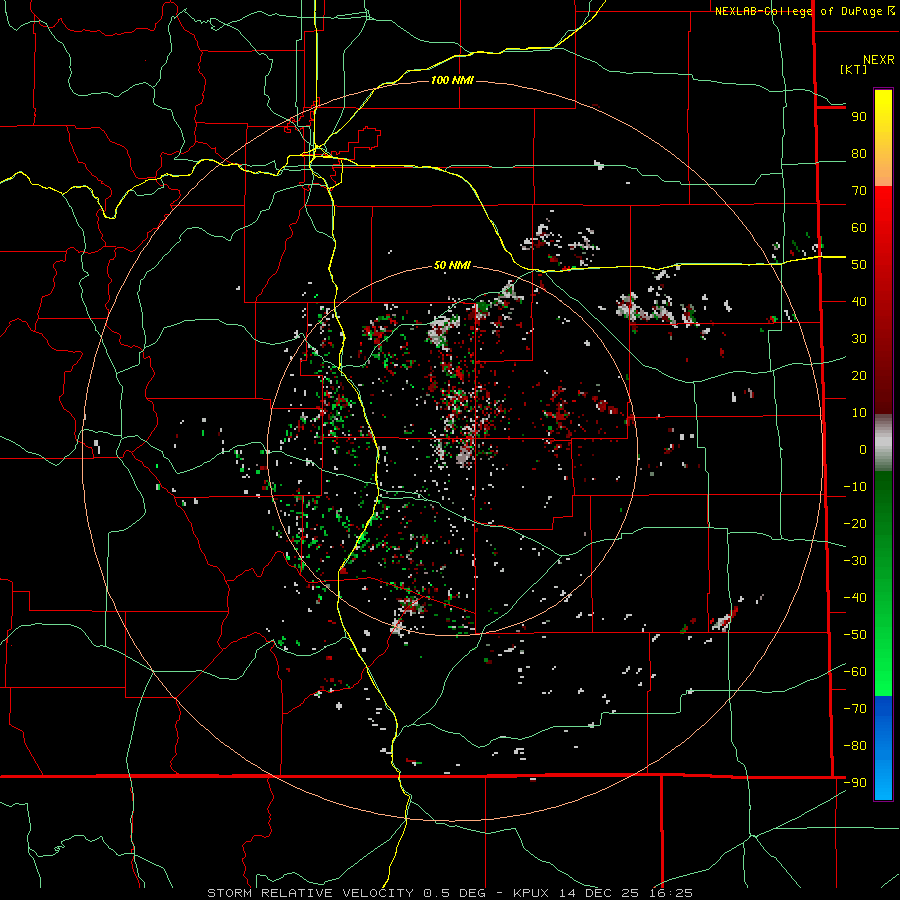Select the positive 30 tick on velocity scale
900x900 pixels.
pyautogui.click(x=859, y=339)
